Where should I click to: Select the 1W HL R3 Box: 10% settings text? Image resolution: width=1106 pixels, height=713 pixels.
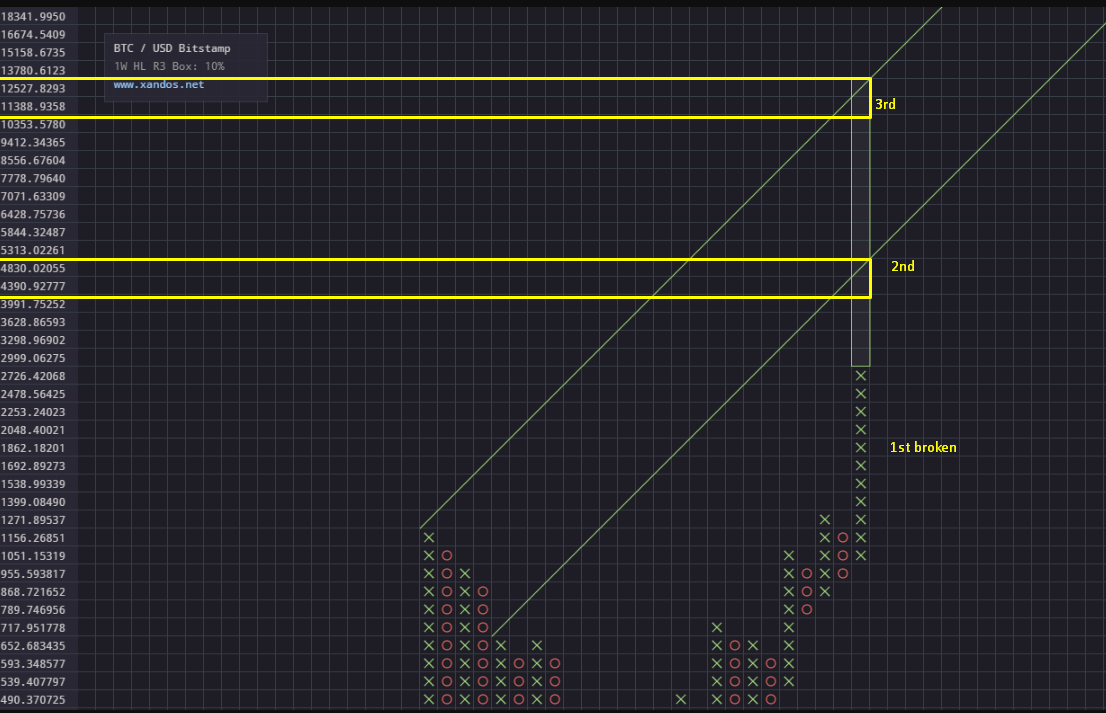[169, 66]
